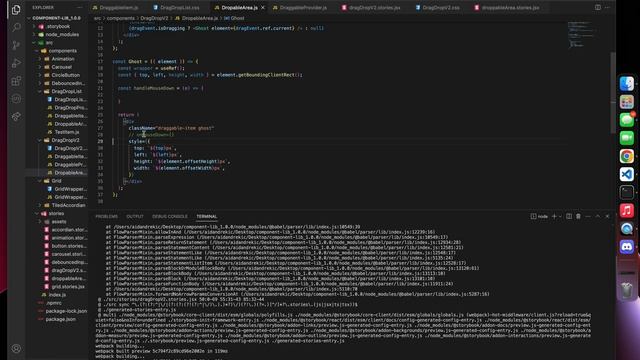Open Visual Studio Code dock icon
Screen dimensions: 640x360
point(627,174)
